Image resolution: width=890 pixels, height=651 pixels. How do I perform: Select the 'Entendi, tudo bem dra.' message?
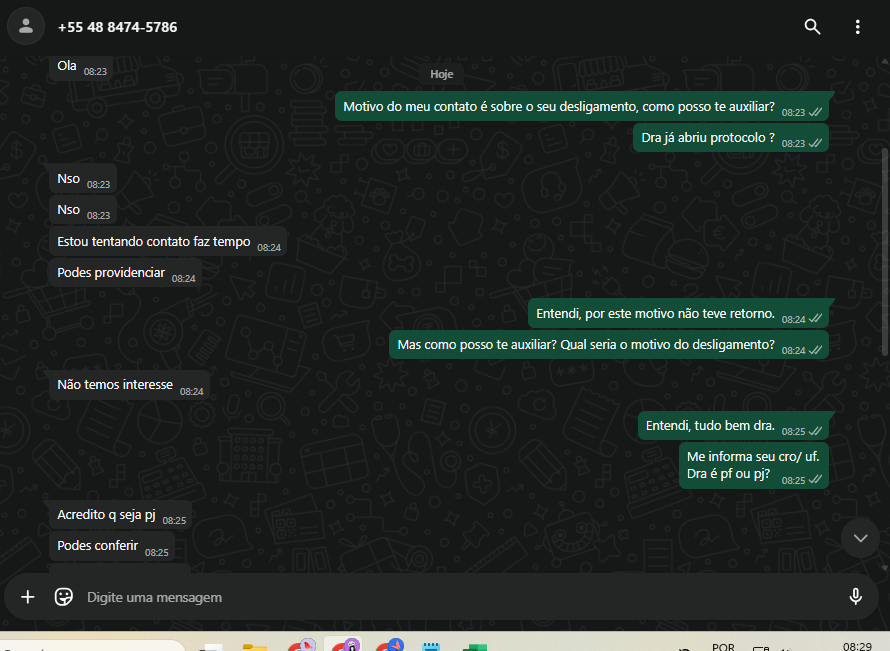coord(733,426)
